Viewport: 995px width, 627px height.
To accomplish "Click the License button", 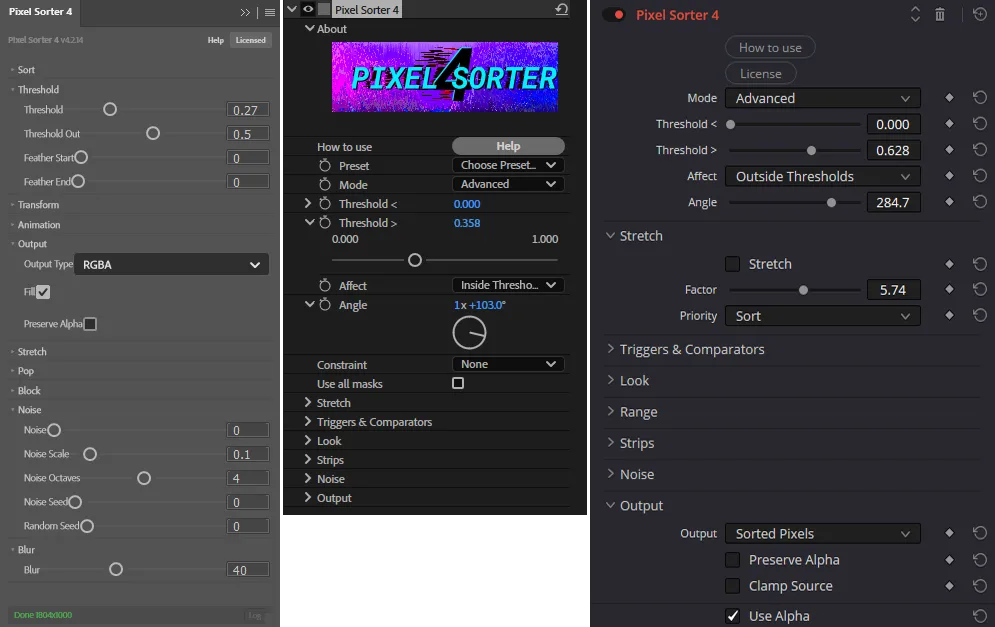I will pyautogui.click(x=760, y=74).
